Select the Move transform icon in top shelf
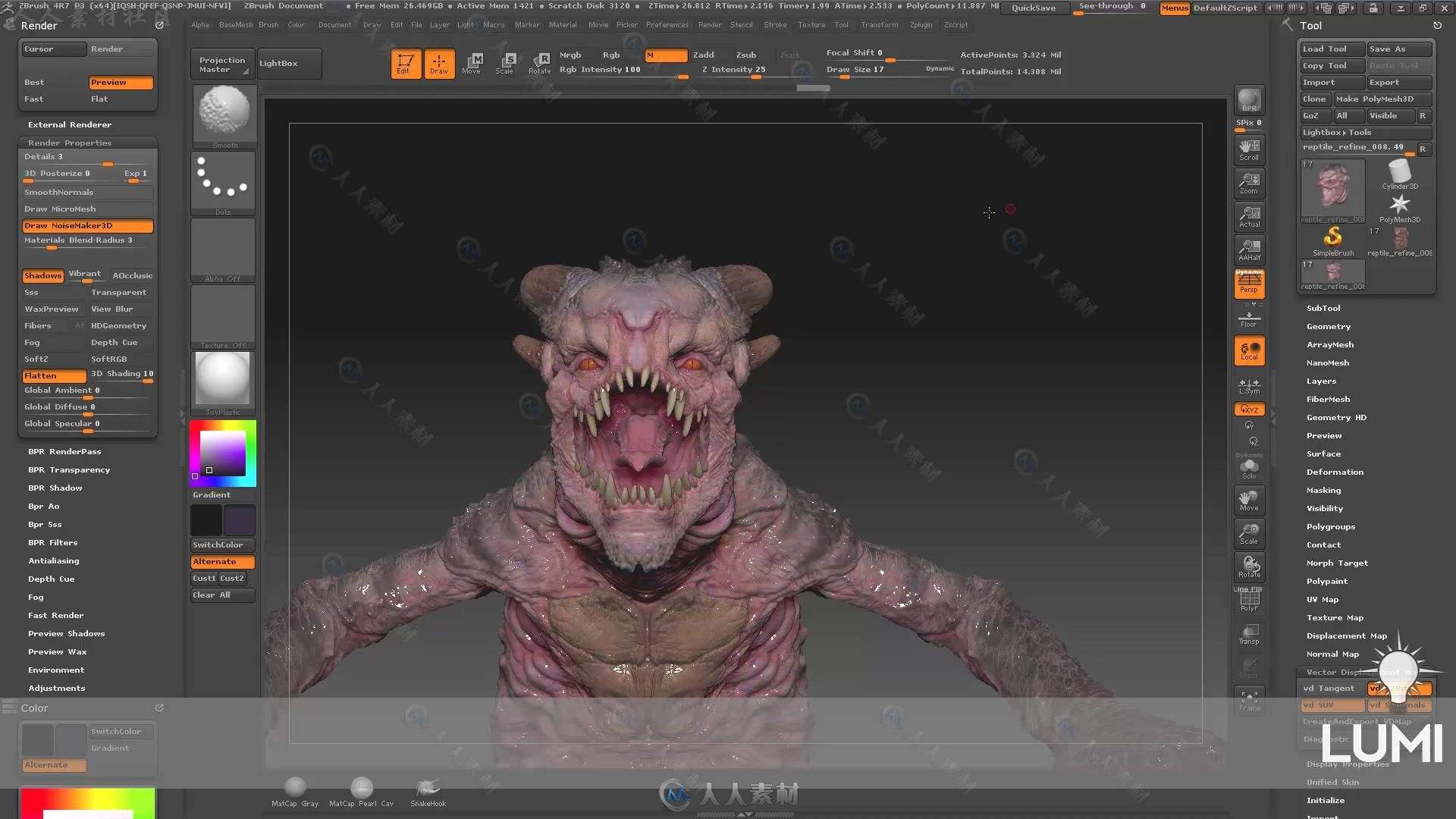This screenshot has width=1456, height=819. pos(472,64)
